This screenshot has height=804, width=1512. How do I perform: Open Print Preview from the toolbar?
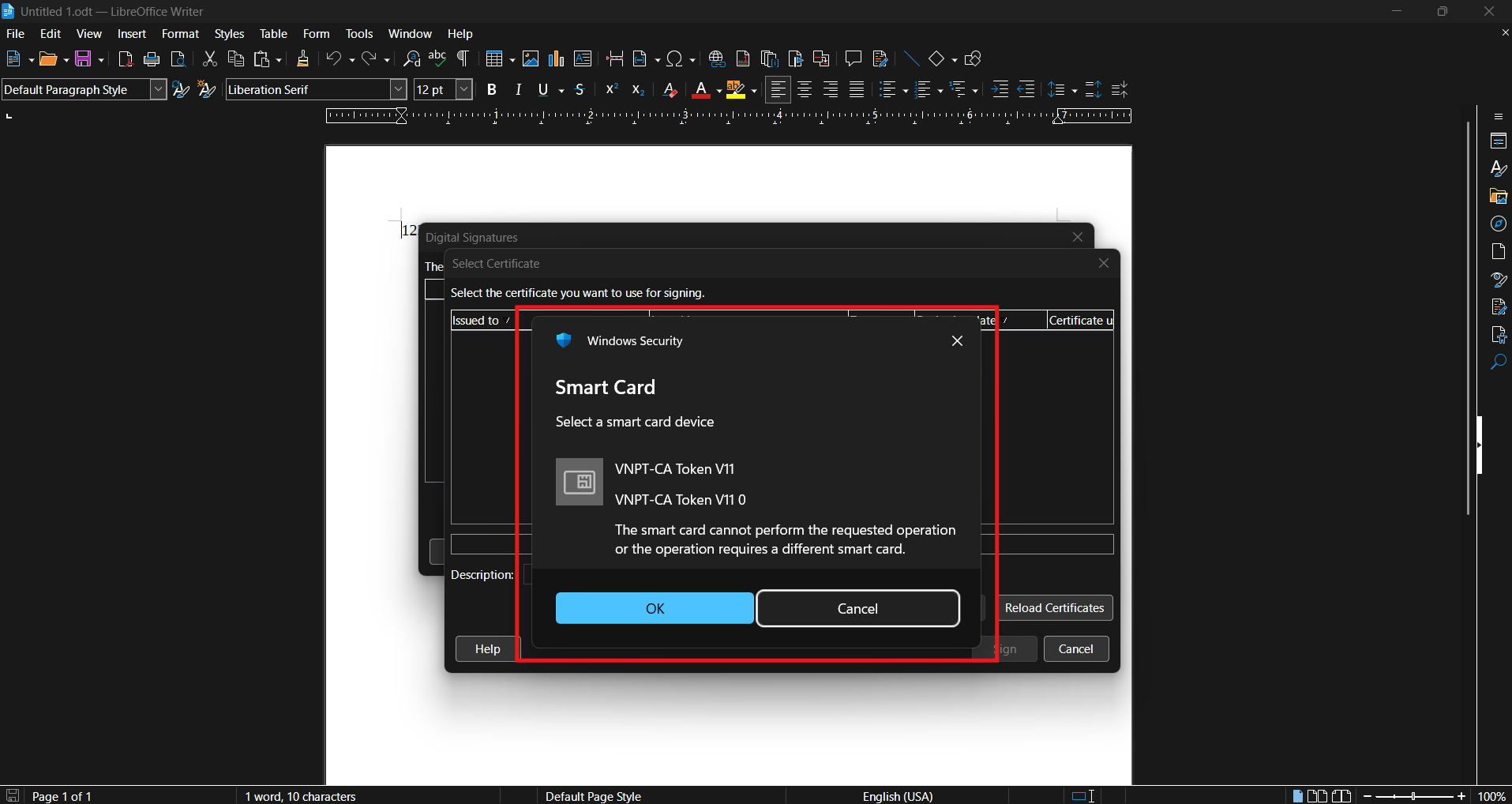[178, 59]
